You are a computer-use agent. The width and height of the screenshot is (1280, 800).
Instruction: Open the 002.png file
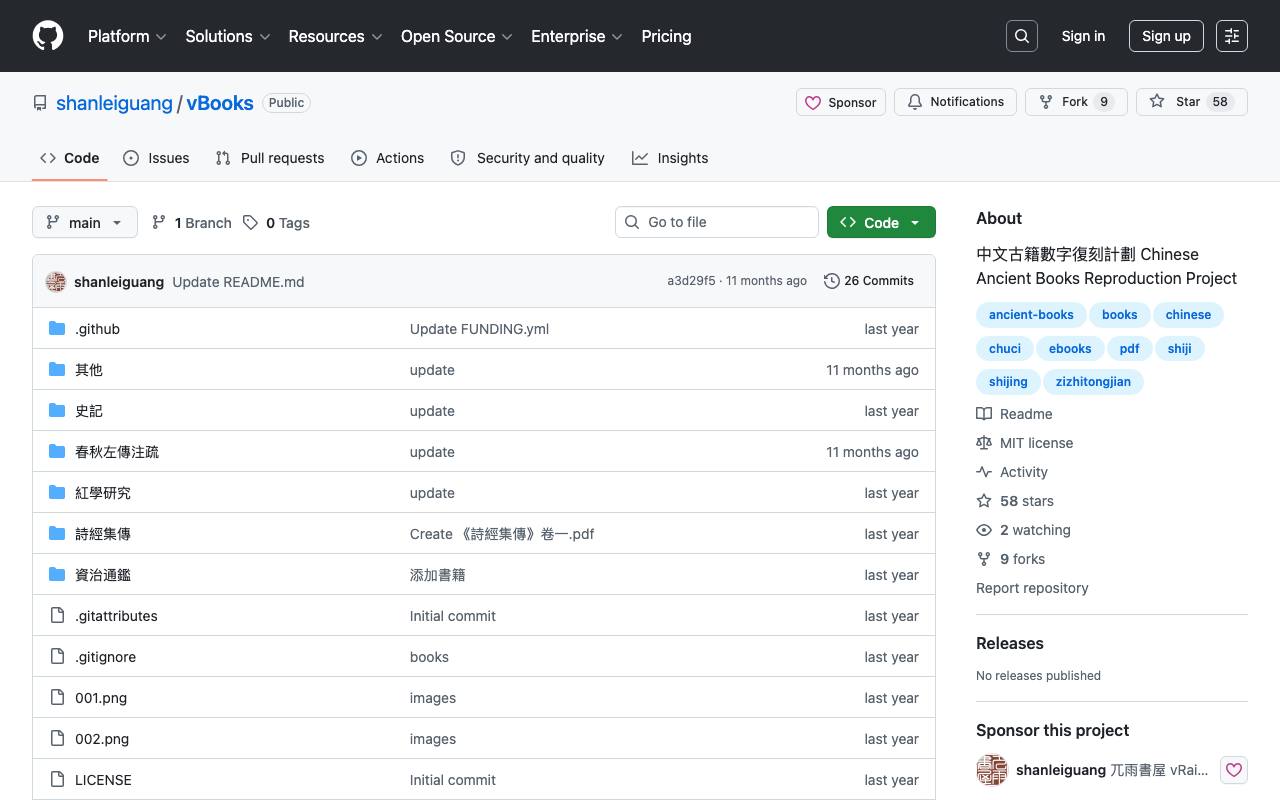tap(102, 739)
